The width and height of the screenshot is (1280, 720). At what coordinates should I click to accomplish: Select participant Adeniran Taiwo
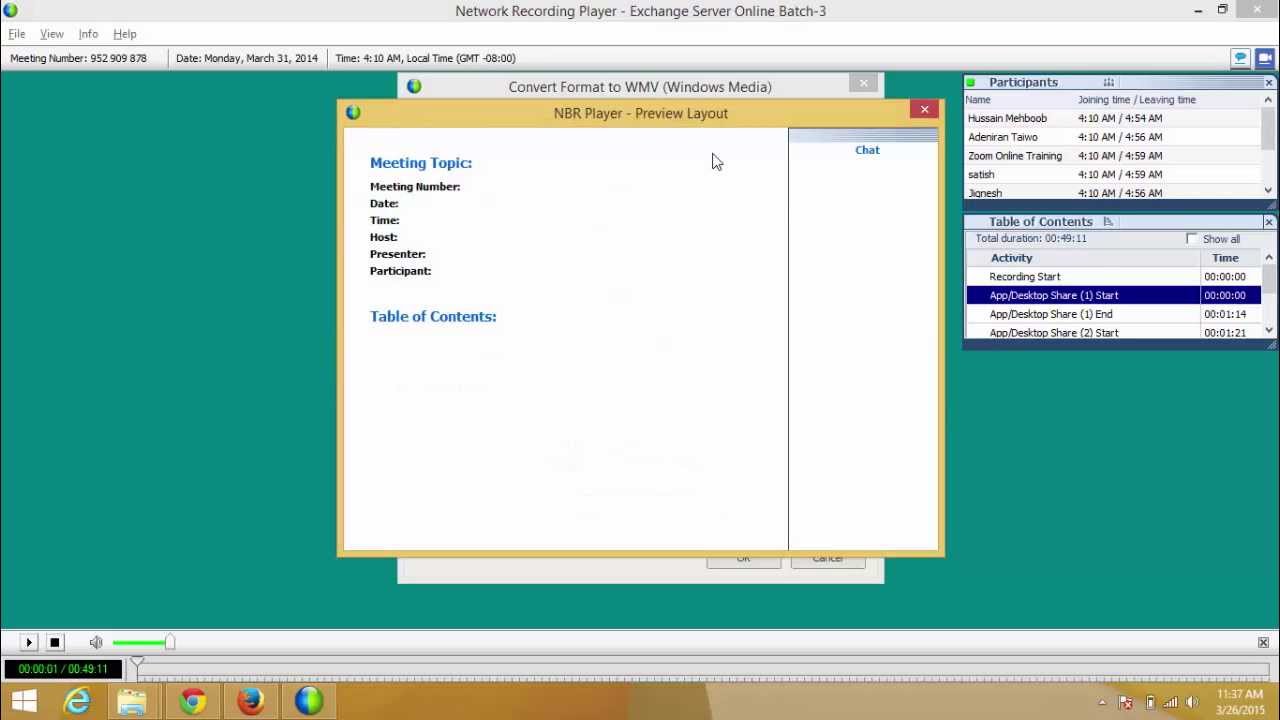click(1003, 137)
